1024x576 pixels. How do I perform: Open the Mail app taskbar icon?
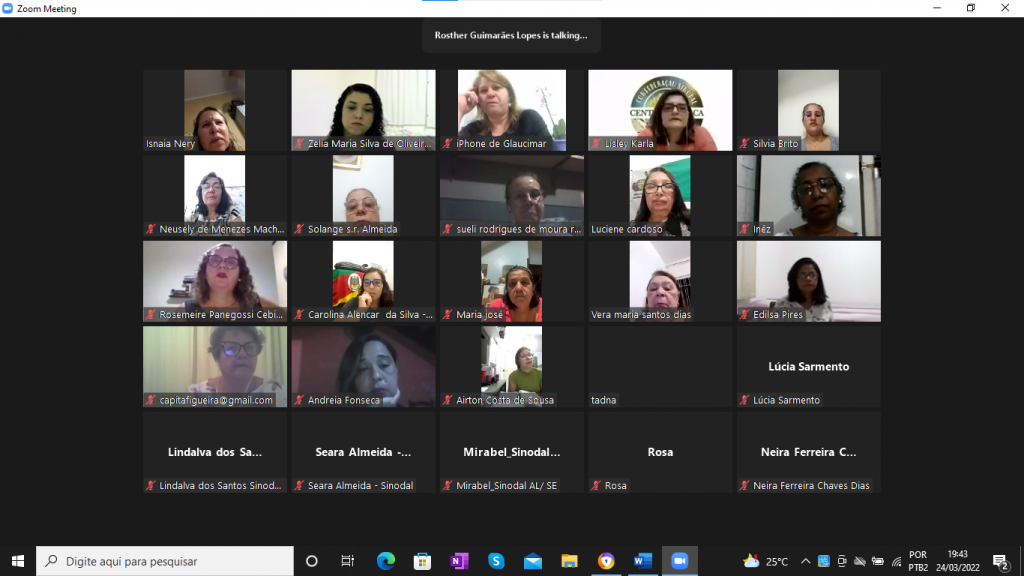coord(532,561)
